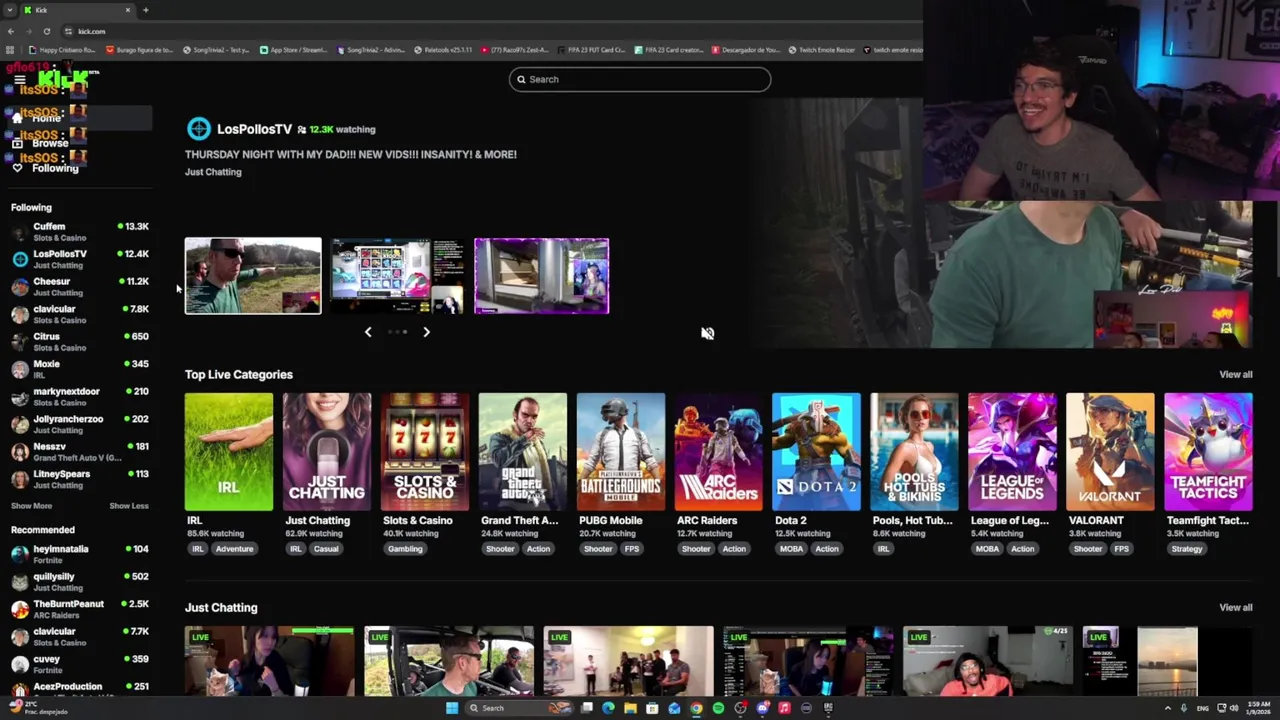Open Jollyrancherzoo in the Following list
The width and height of the screenshot is (1280, 720).
coord(78,424)
